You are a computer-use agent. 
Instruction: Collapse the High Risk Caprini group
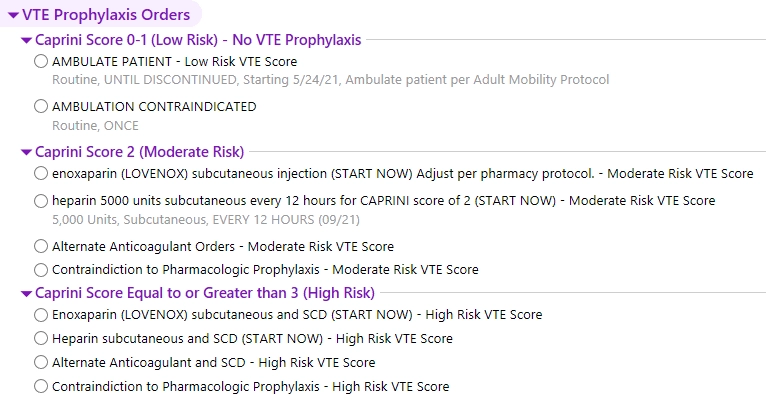tap(26, 294)
